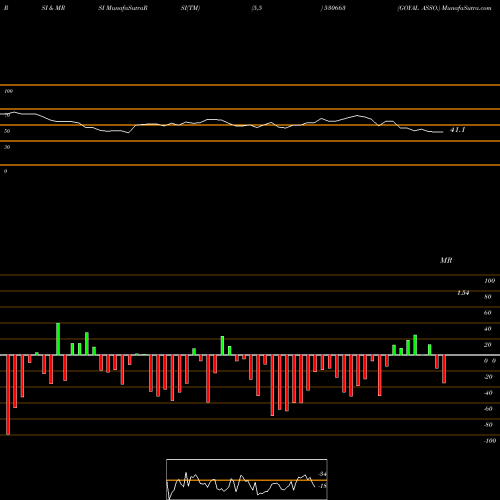Click the RSI 30 level axis label

coord(7,147)
